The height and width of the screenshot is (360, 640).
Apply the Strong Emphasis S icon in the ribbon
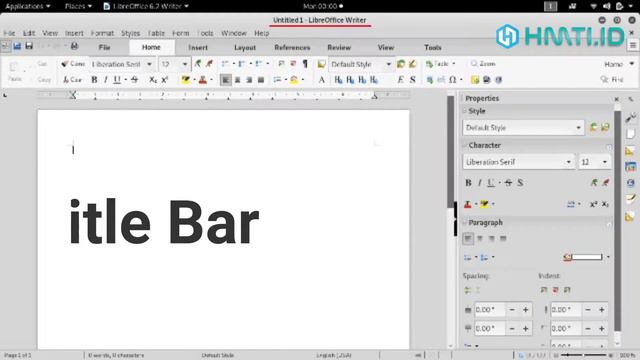[412, 80]
